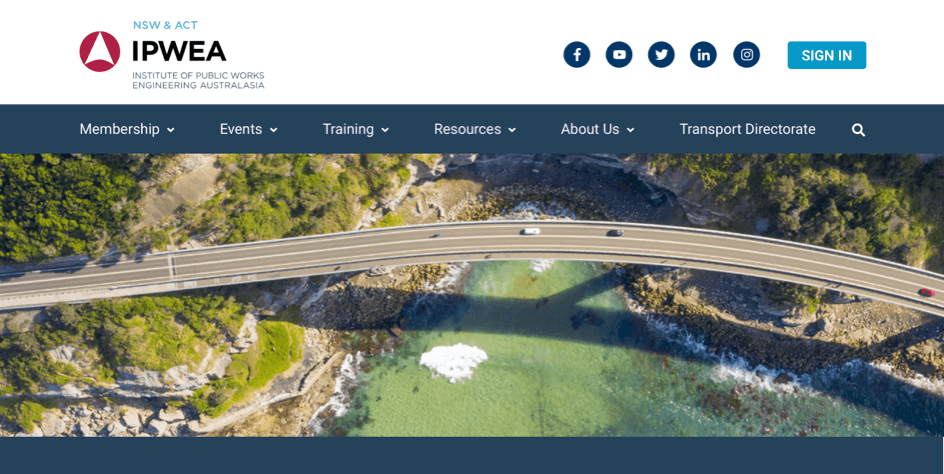Viewport: 944px width, 474px height.
Task: Expand the Training chevron arrow
Action: [x=385, y=130]
